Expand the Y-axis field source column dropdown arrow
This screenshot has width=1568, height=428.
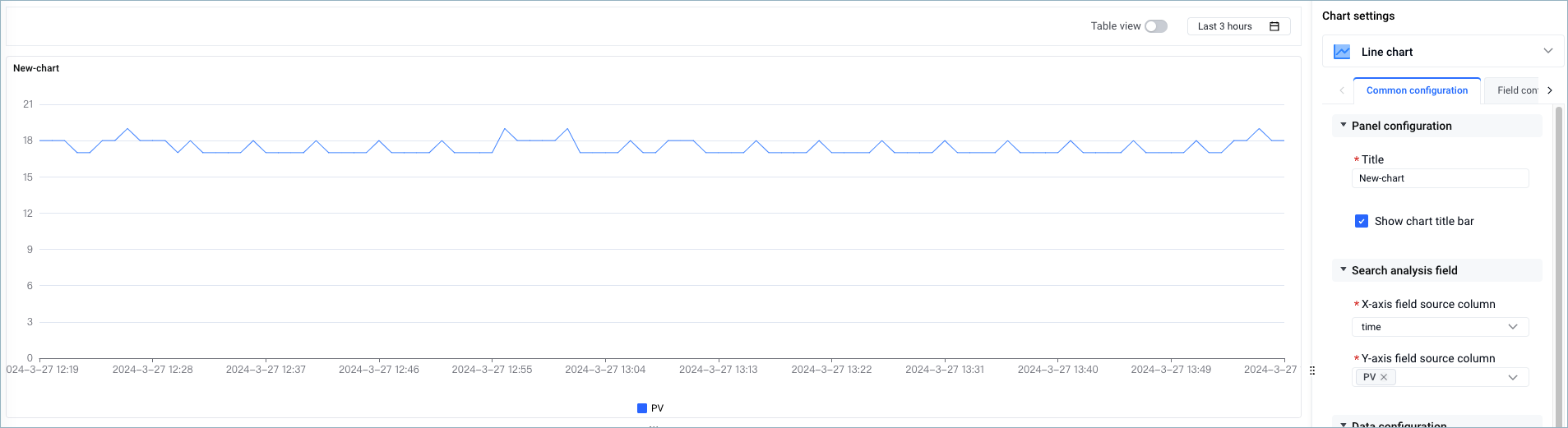tap(1513, 377)
